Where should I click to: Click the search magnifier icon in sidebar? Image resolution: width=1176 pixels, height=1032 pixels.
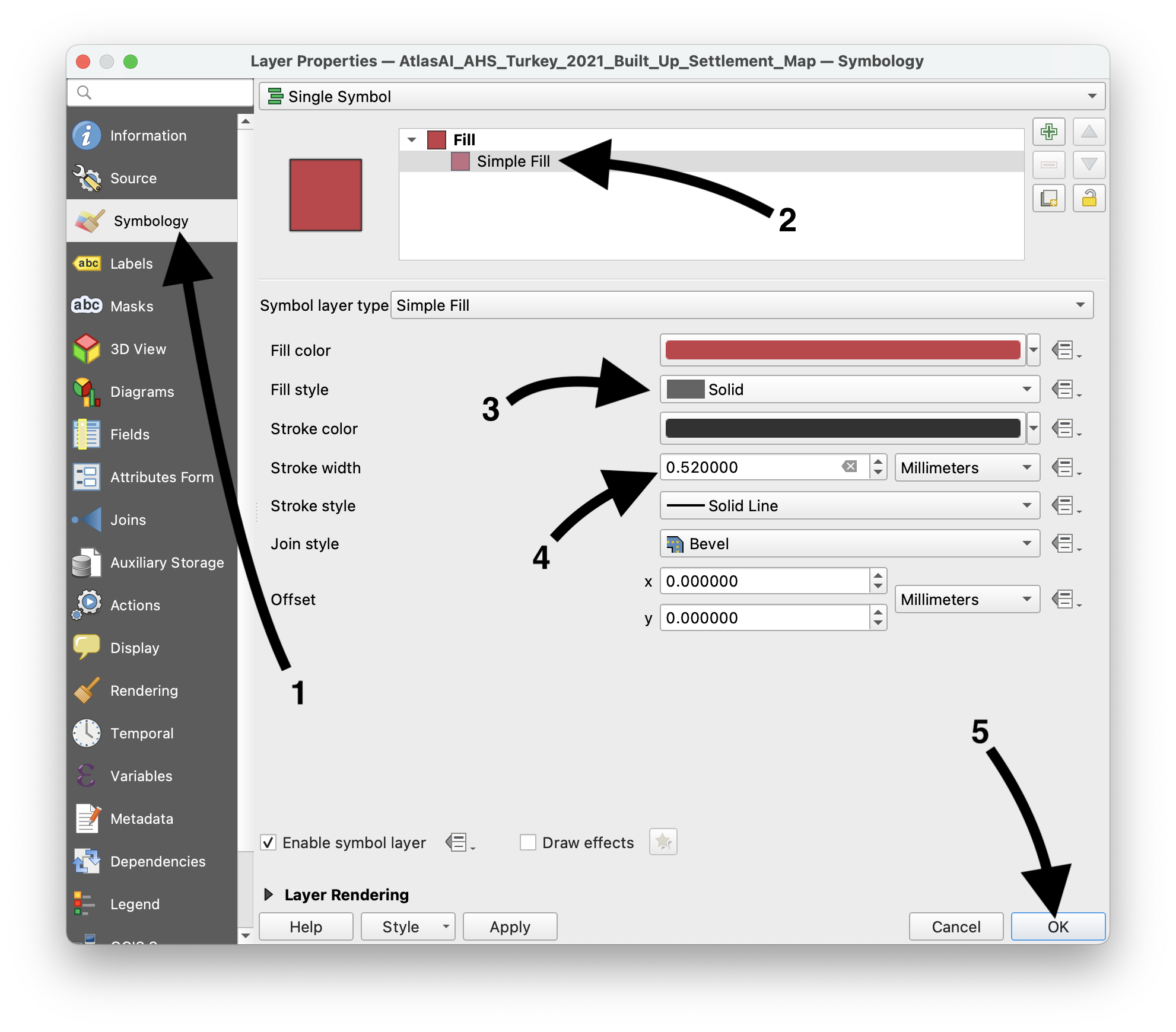[x=84, y=93]
